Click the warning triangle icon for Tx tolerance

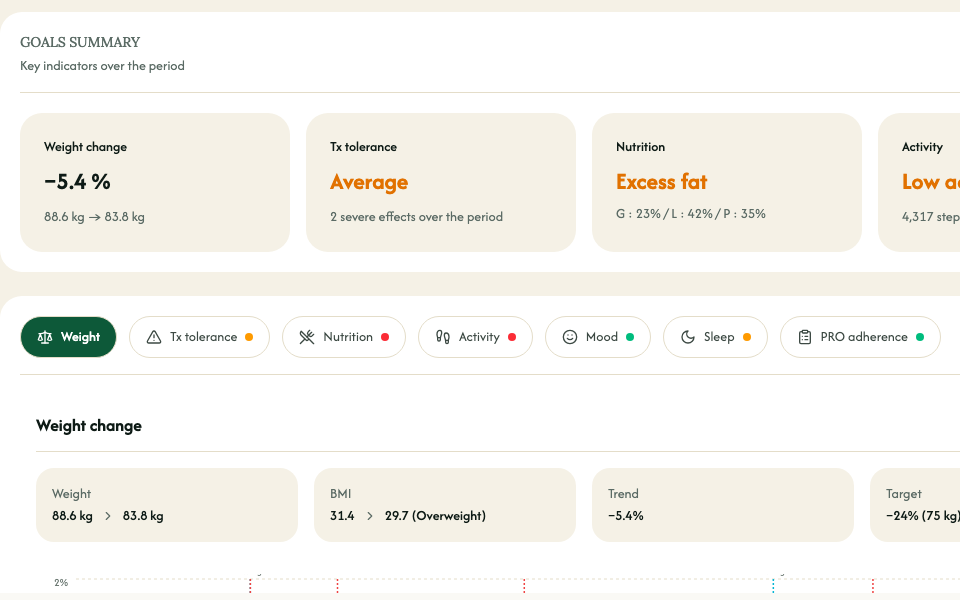tap(154, 337)
